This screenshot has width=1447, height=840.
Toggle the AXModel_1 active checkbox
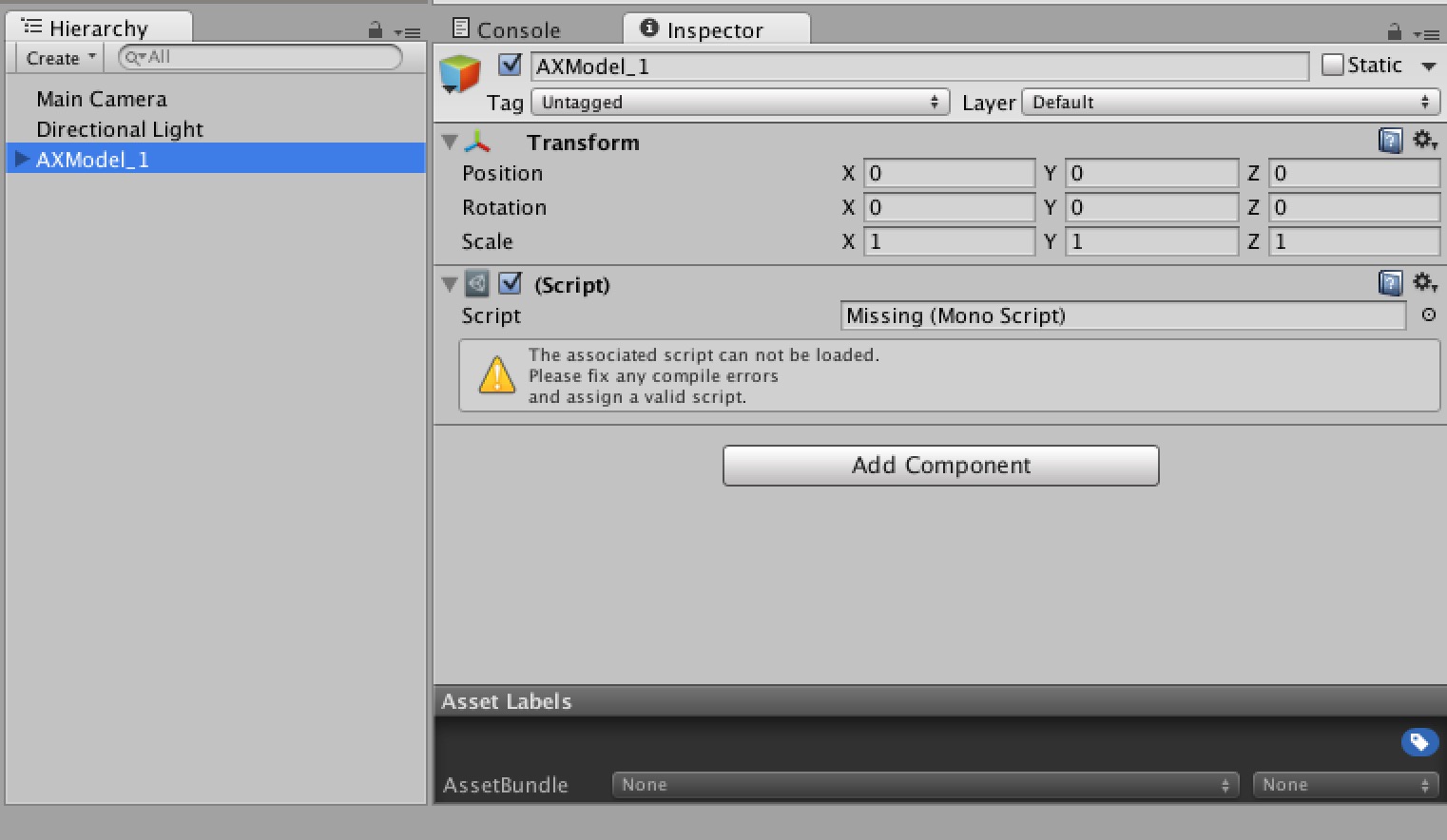click(x=511, y=65)
